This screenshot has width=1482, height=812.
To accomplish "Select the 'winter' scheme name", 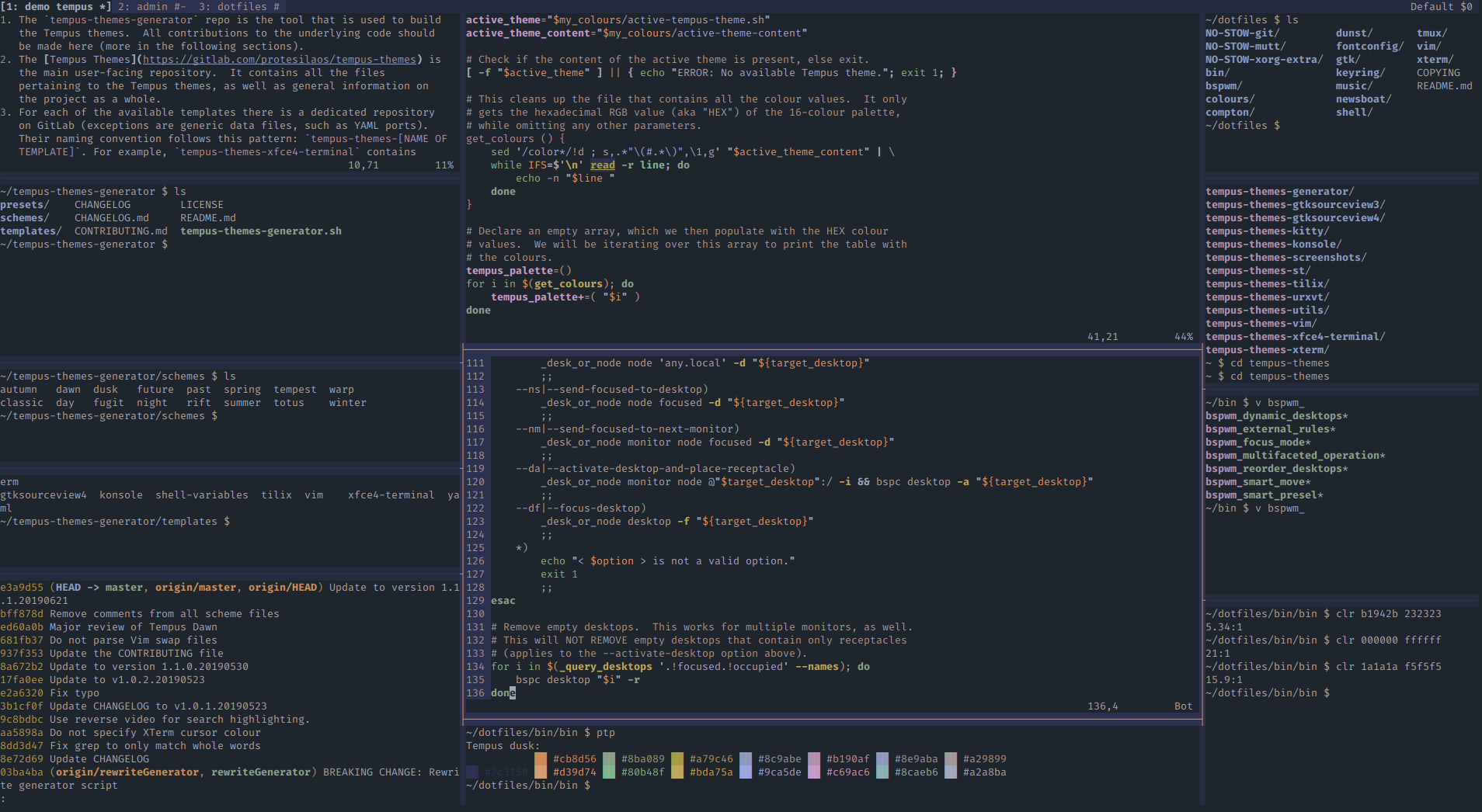I will 348,402.
